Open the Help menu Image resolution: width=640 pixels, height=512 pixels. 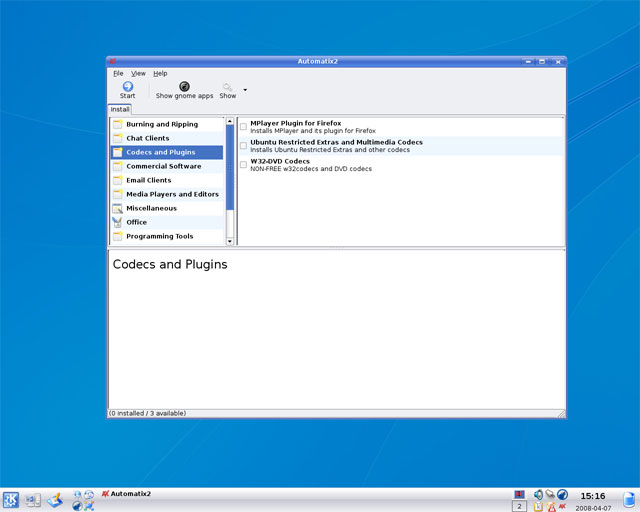click(x=160, y=73)
